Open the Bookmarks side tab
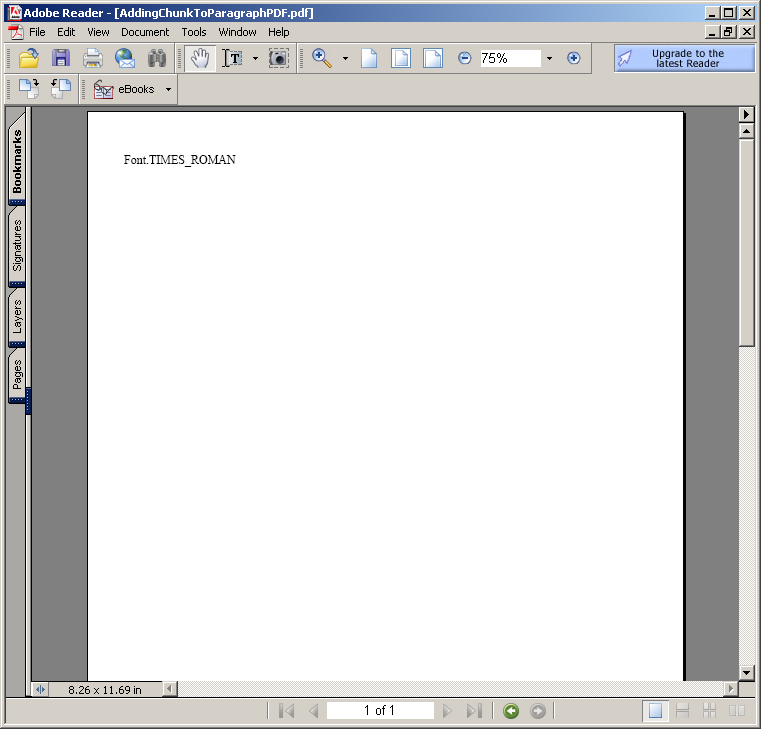 pos(17,159)
